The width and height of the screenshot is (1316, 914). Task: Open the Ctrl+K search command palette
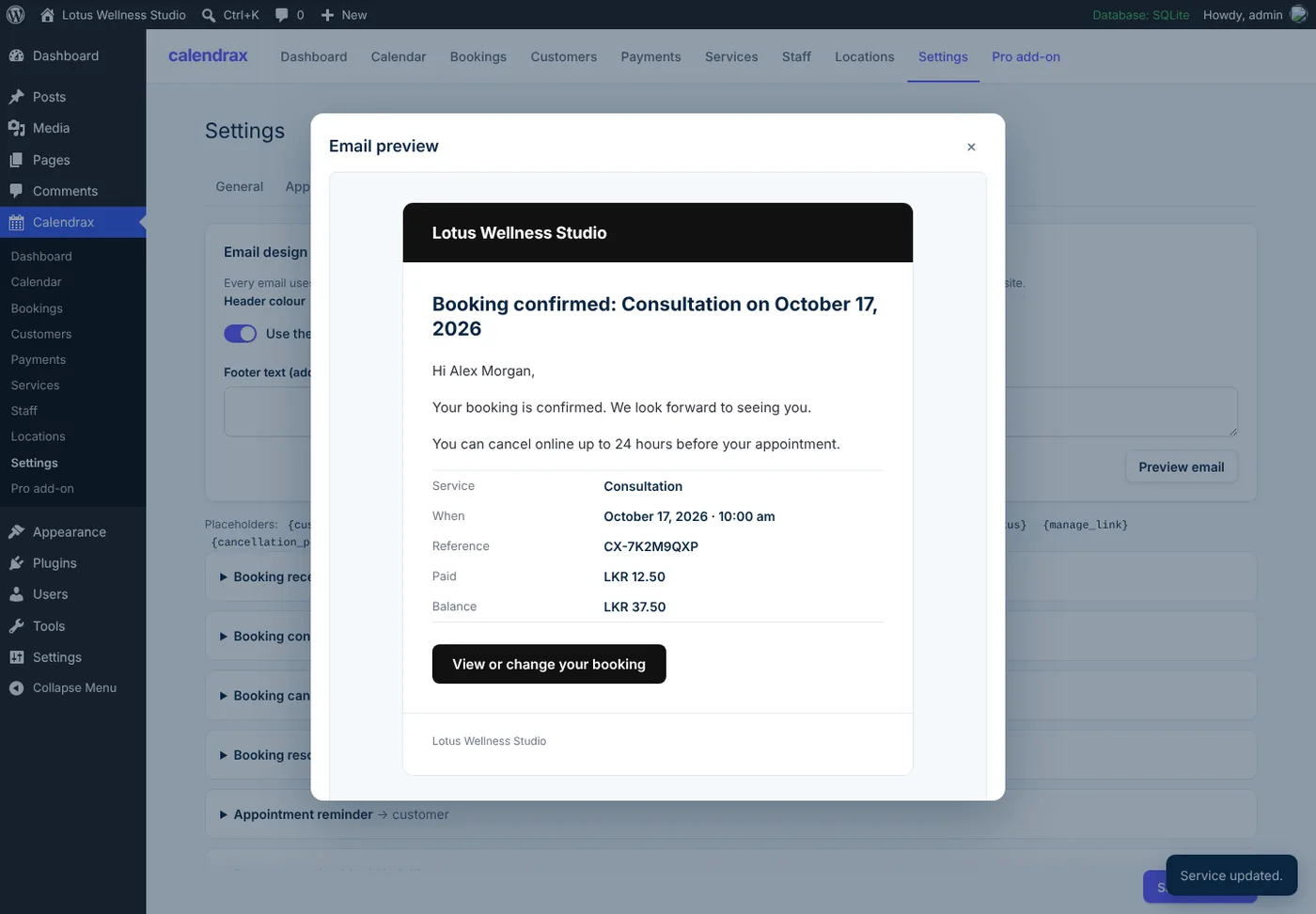point(230,15)
